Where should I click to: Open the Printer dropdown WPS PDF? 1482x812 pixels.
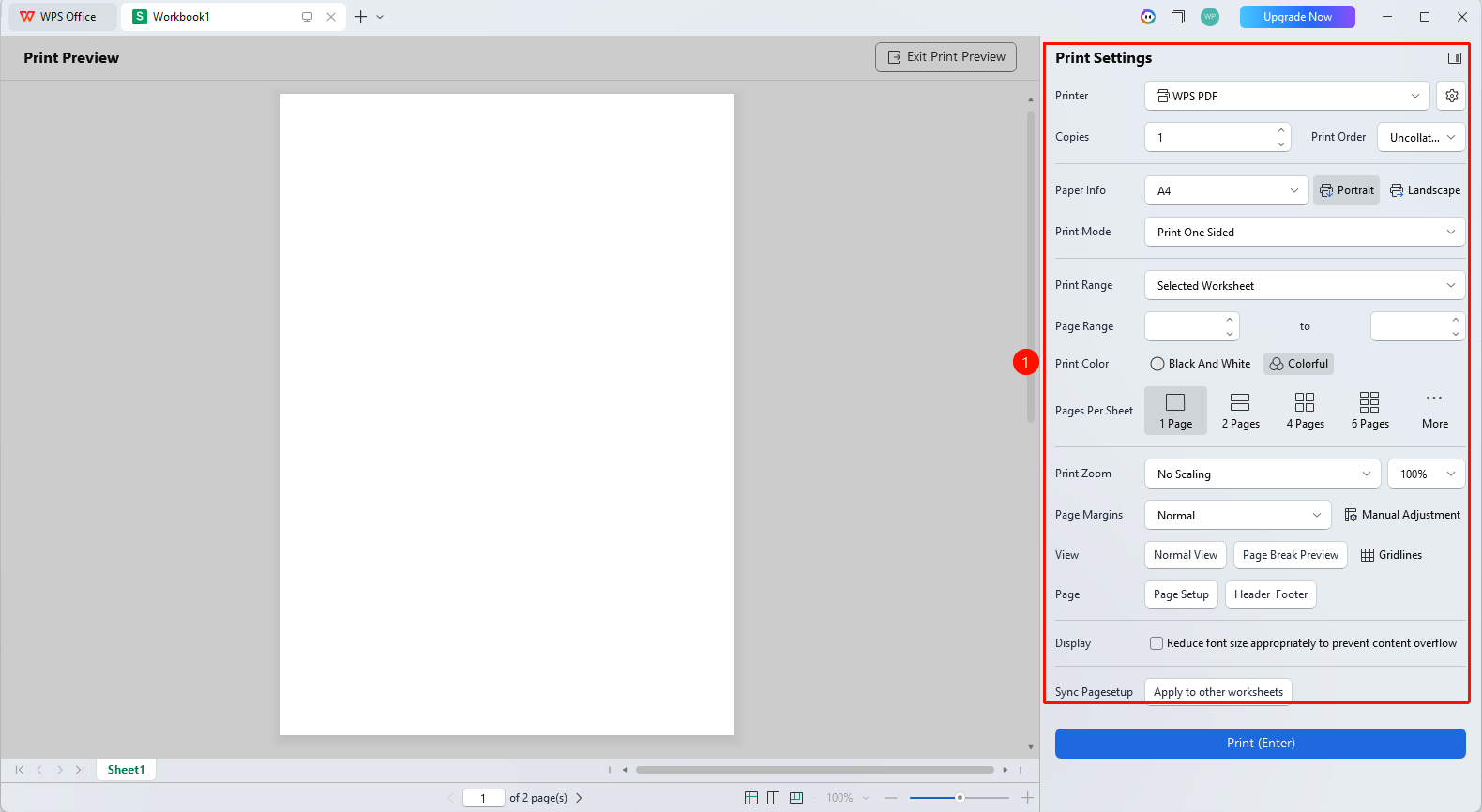[1287, 96]
